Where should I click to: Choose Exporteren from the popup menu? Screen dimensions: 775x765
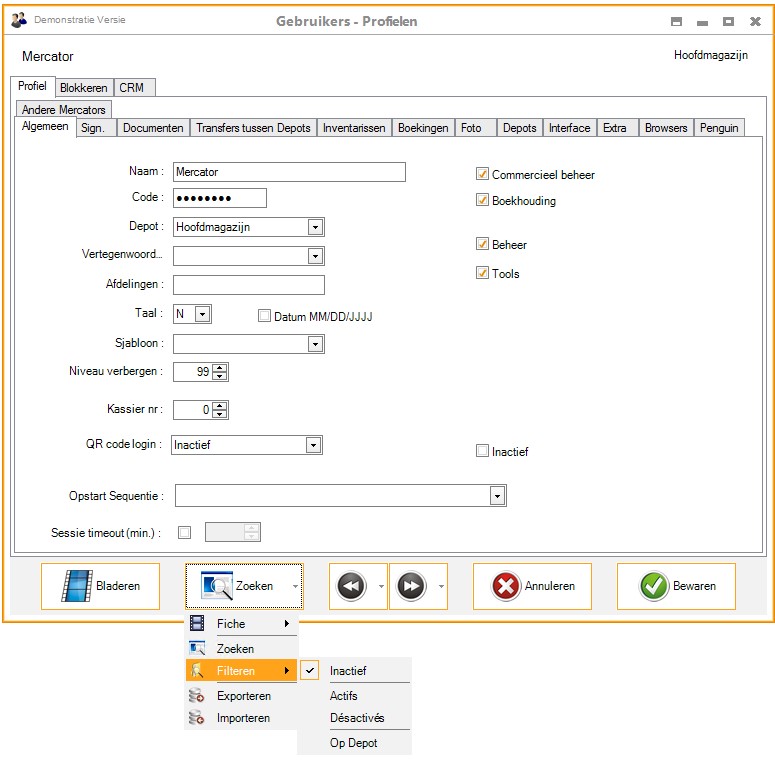(x=243, y=696)
